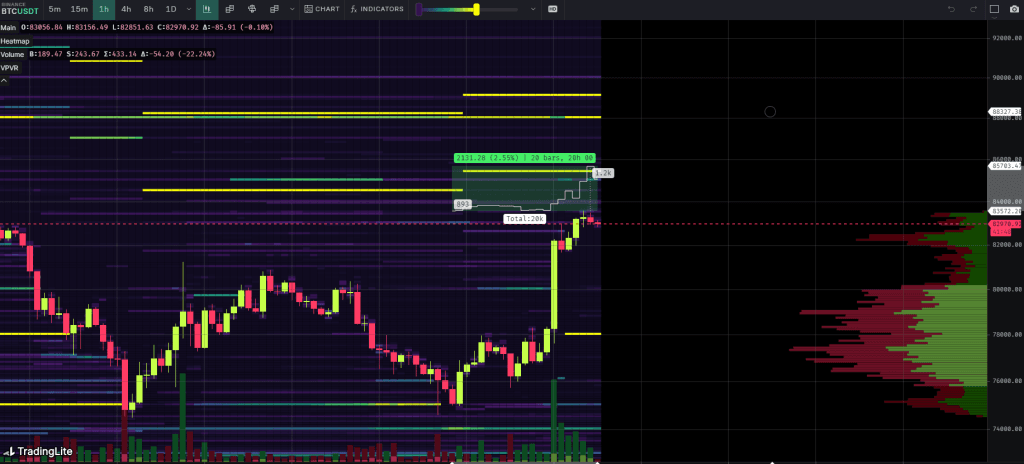Click the redo arrow icon

(973, 9)
